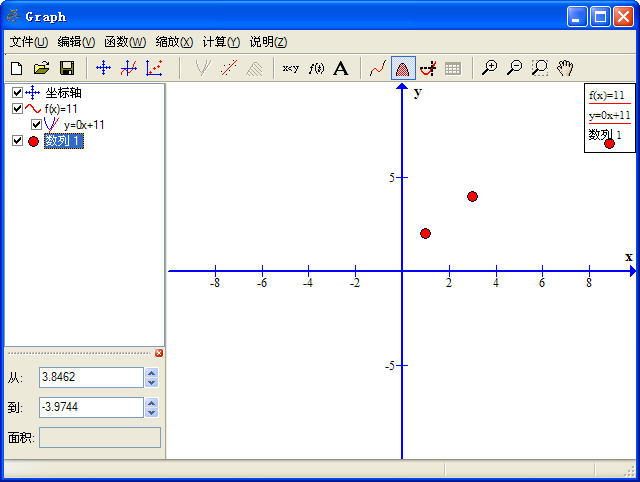Insert a point series using the toolbar icon

click(x=154, y=68)
